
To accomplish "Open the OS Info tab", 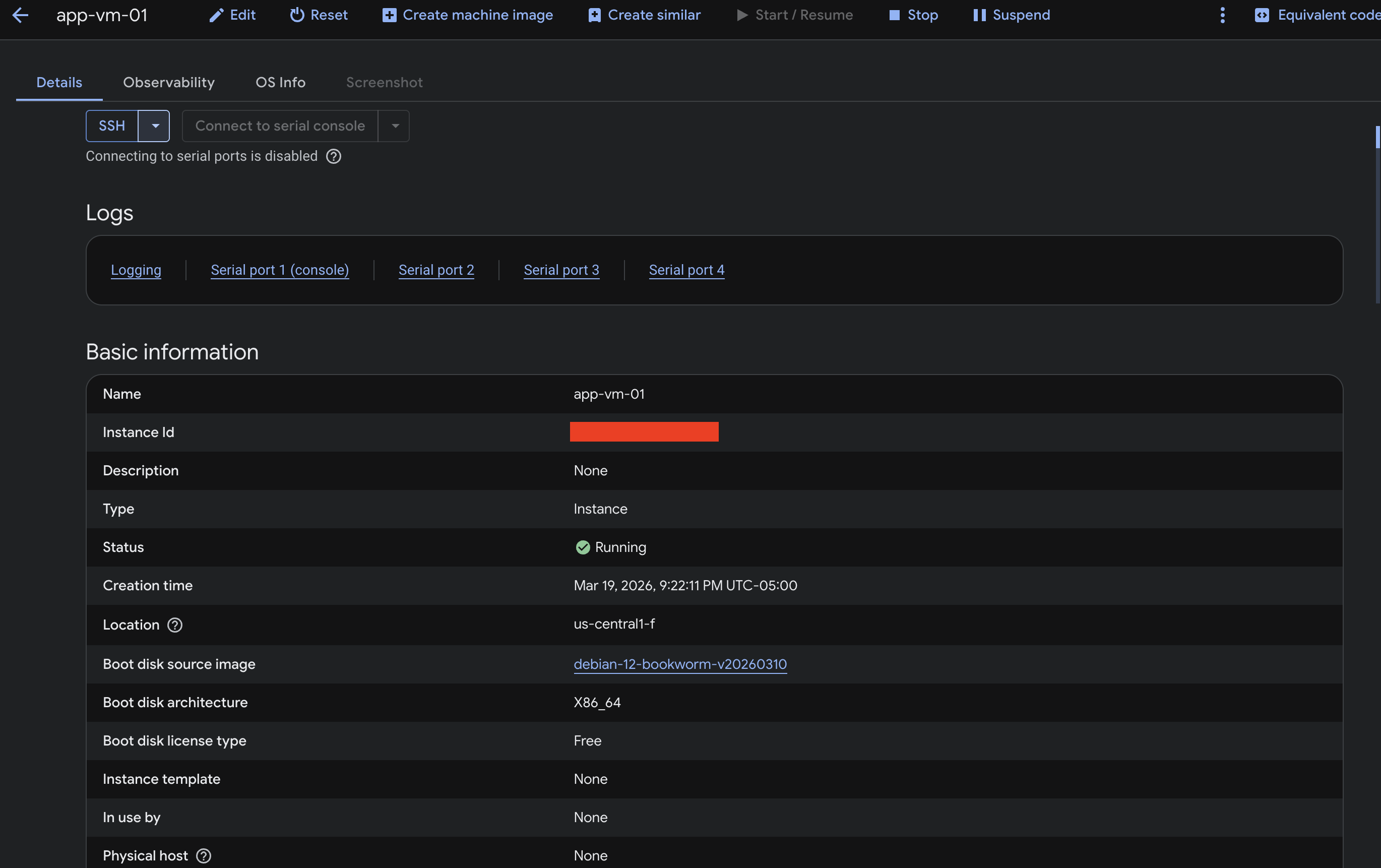I will 280,82.
